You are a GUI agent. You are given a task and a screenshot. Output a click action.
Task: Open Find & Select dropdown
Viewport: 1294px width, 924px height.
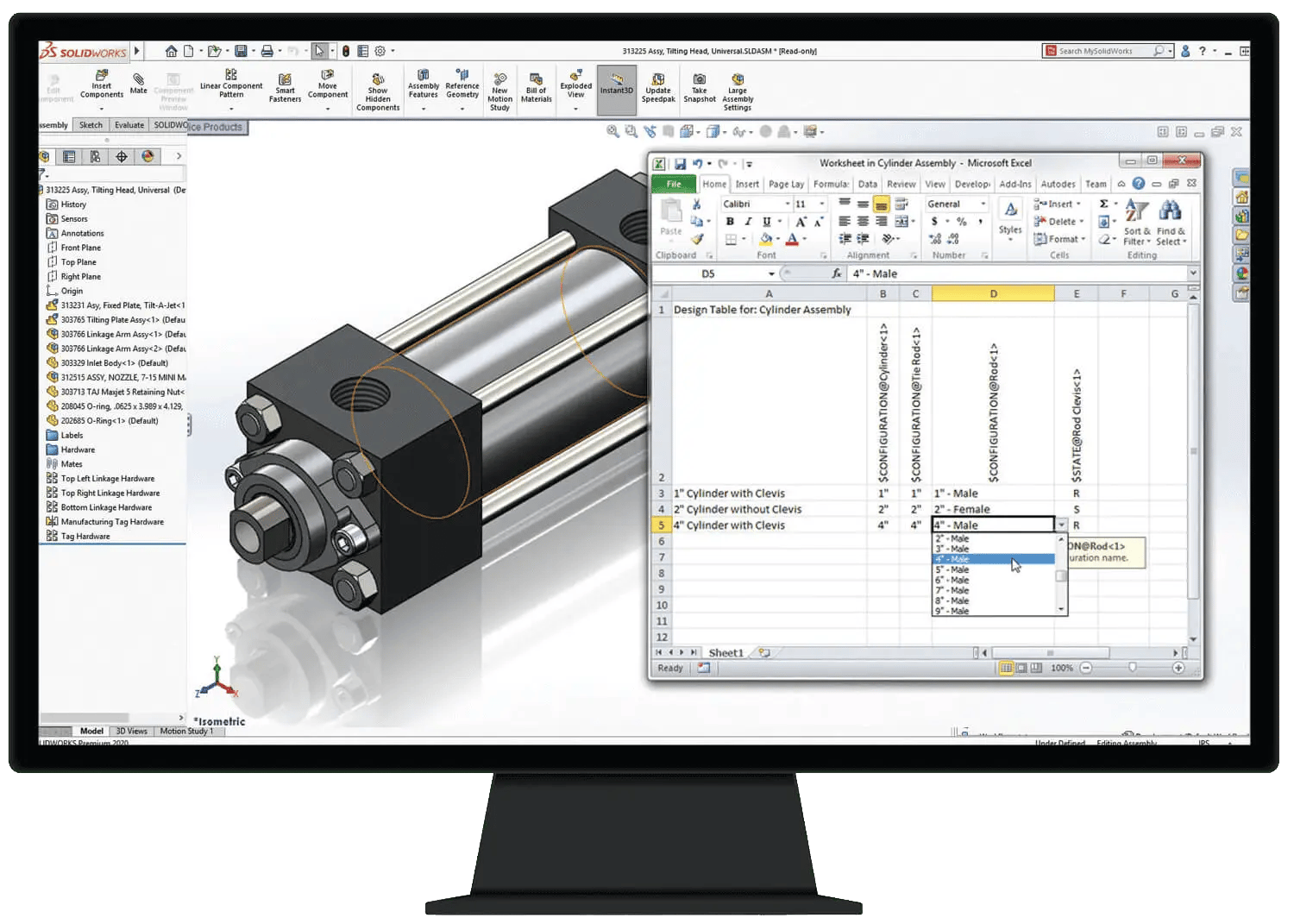[1171, 223]
